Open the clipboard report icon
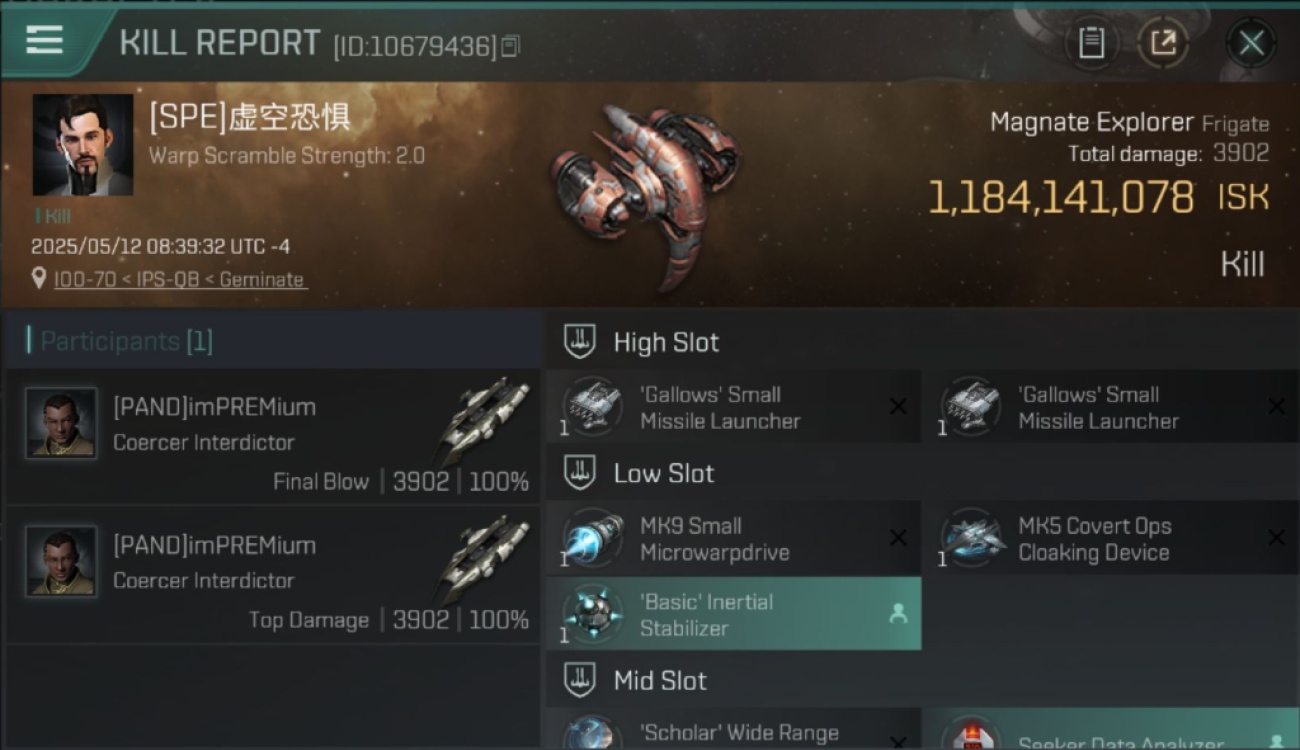 1091,43
